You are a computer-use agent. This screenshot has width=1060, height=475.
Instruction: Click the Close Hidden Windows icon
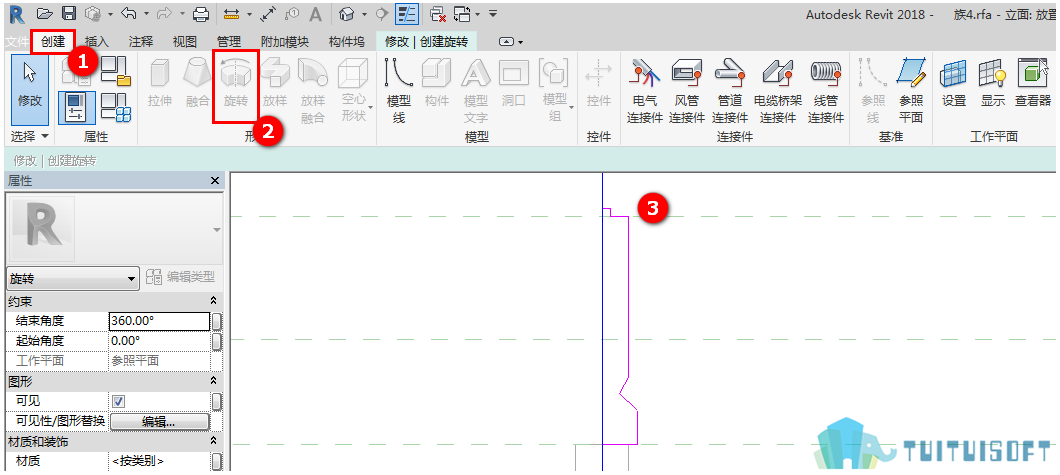pyautogui.click(x=438, y=13)
